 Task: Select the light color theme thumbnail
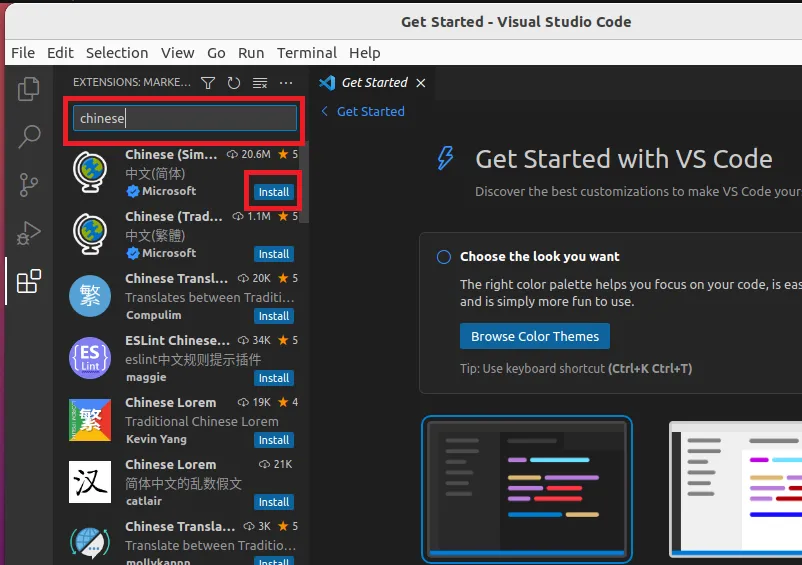(x=736, y=489)
